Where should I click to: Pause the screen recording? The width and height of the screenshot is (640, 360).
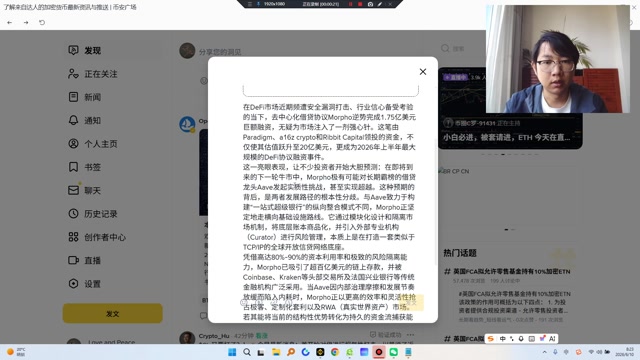[x=350, y=4]
